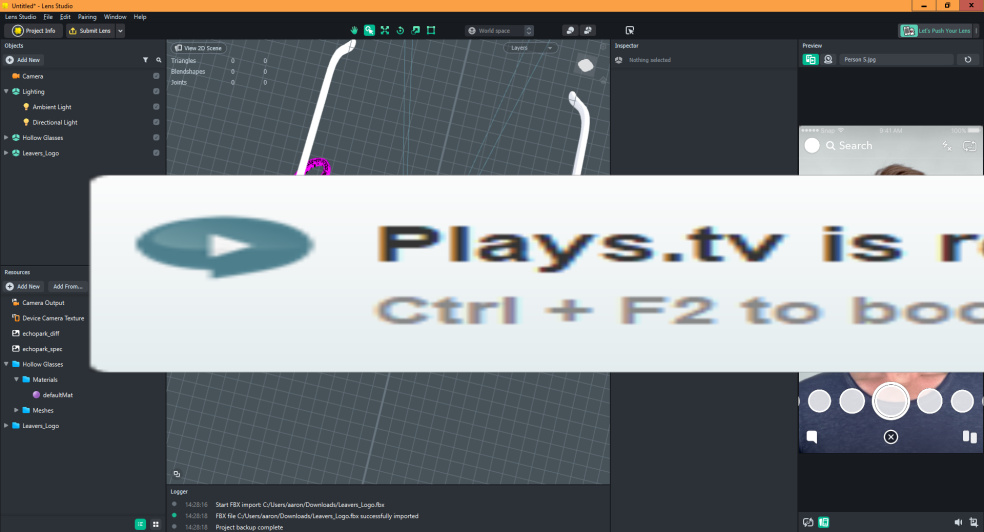984x532 pixels.
Task: Select Directional Light object
Action: (55, 122)
